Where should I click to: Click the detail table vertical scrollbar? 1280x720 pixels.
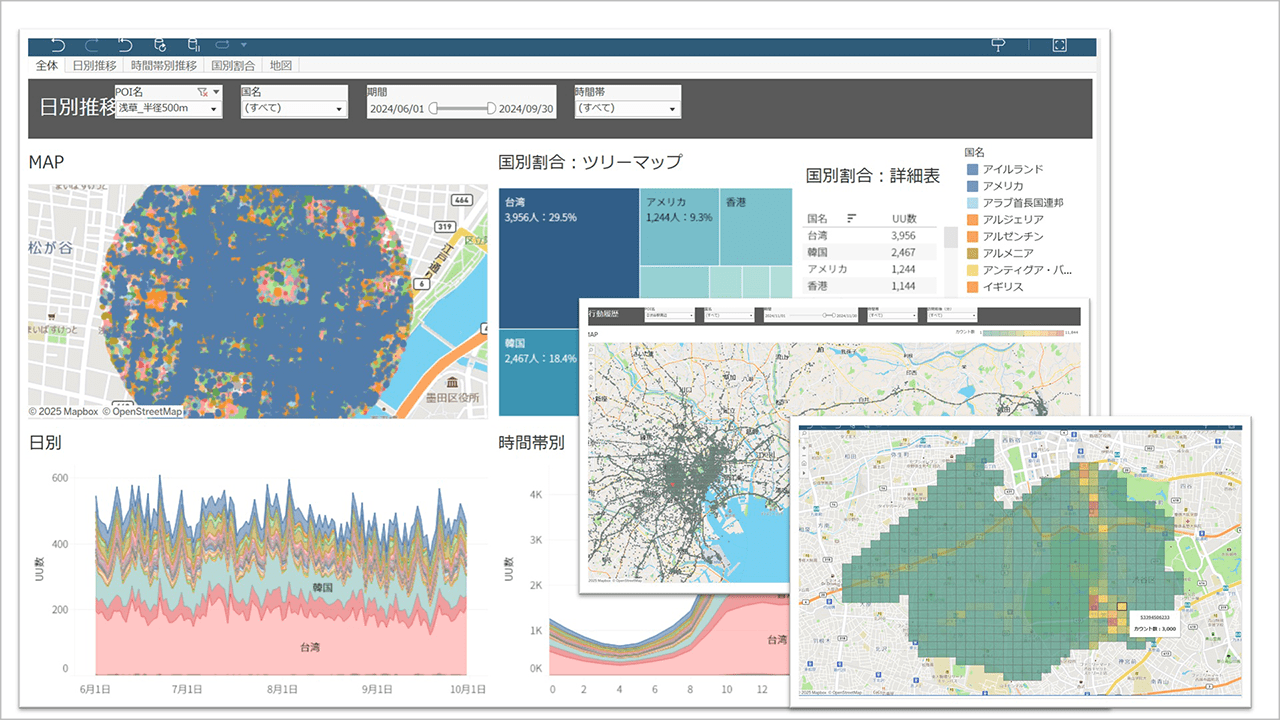point(951,237)
